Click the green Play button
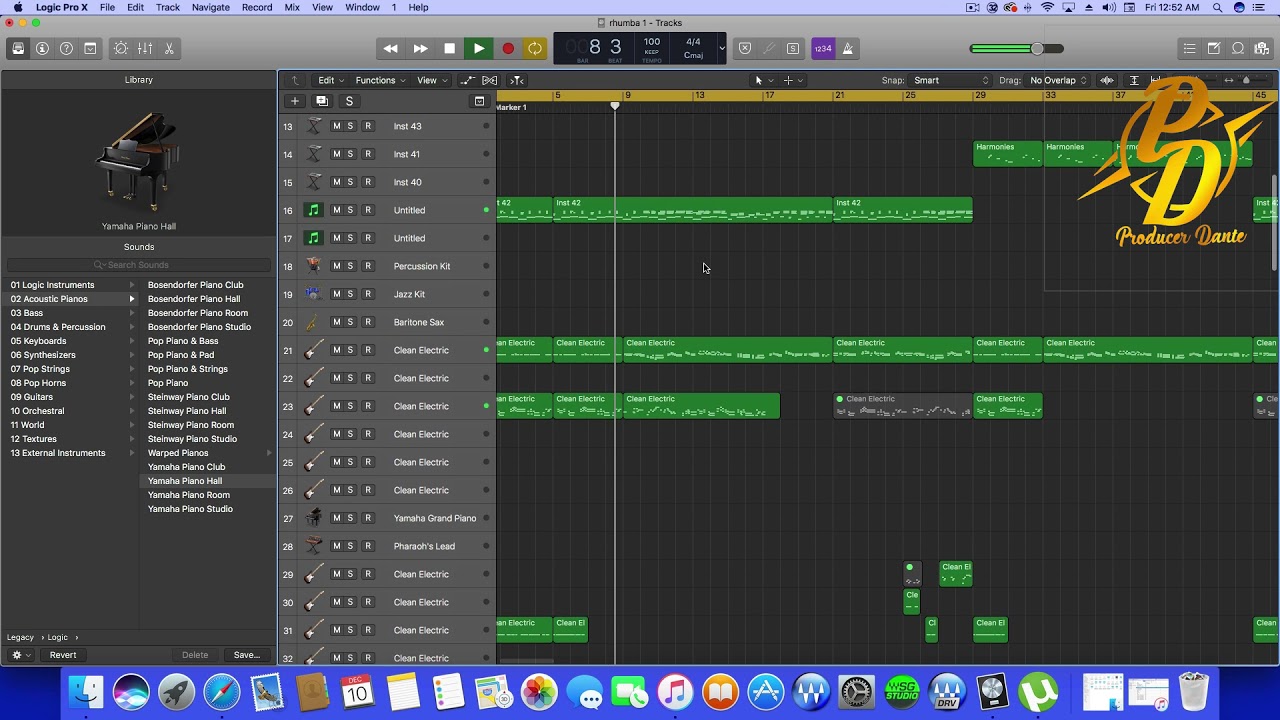Viewport: 1280px width, 720px height. click(478, 48)
